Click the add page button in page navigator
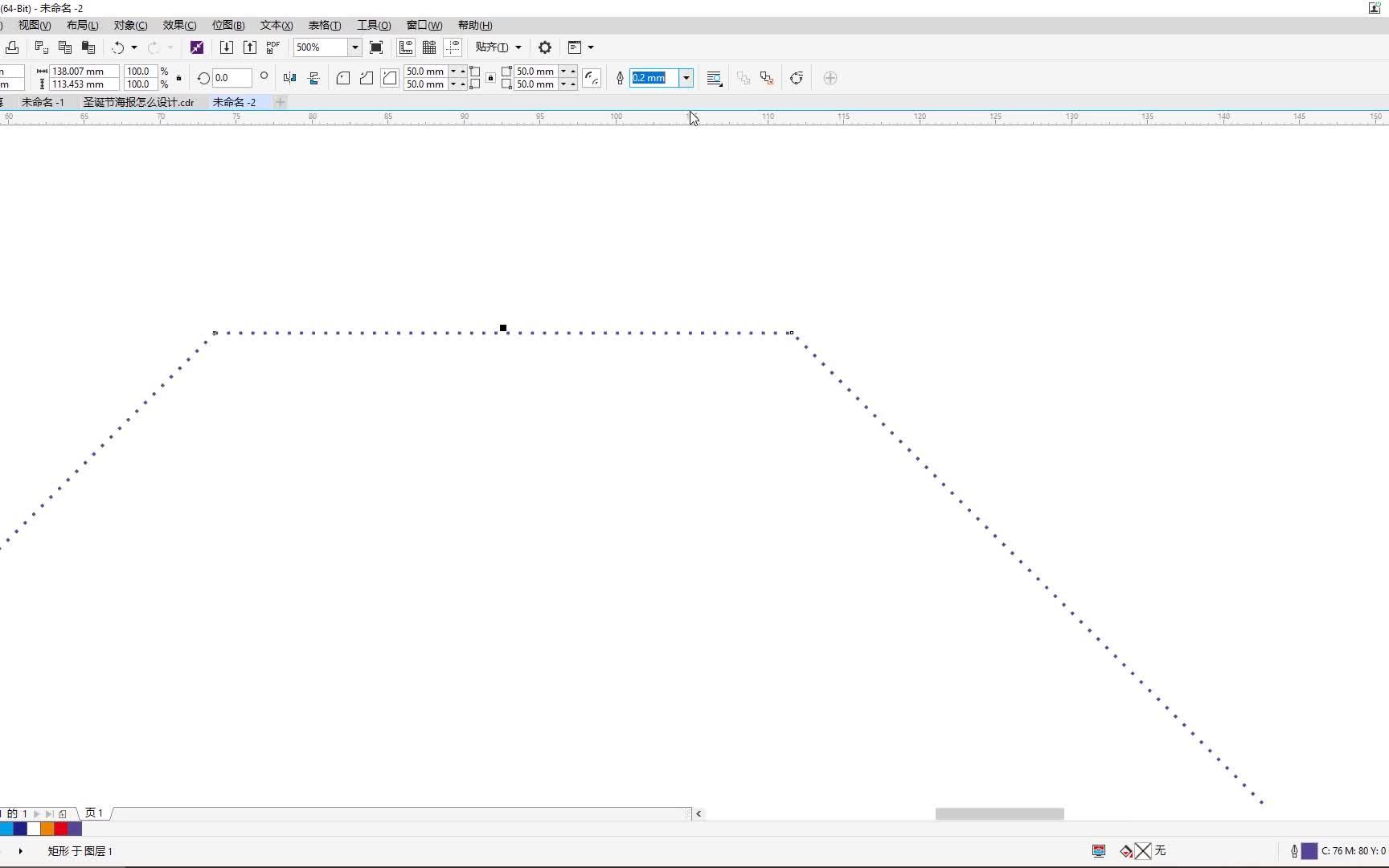 coord(63,813)
